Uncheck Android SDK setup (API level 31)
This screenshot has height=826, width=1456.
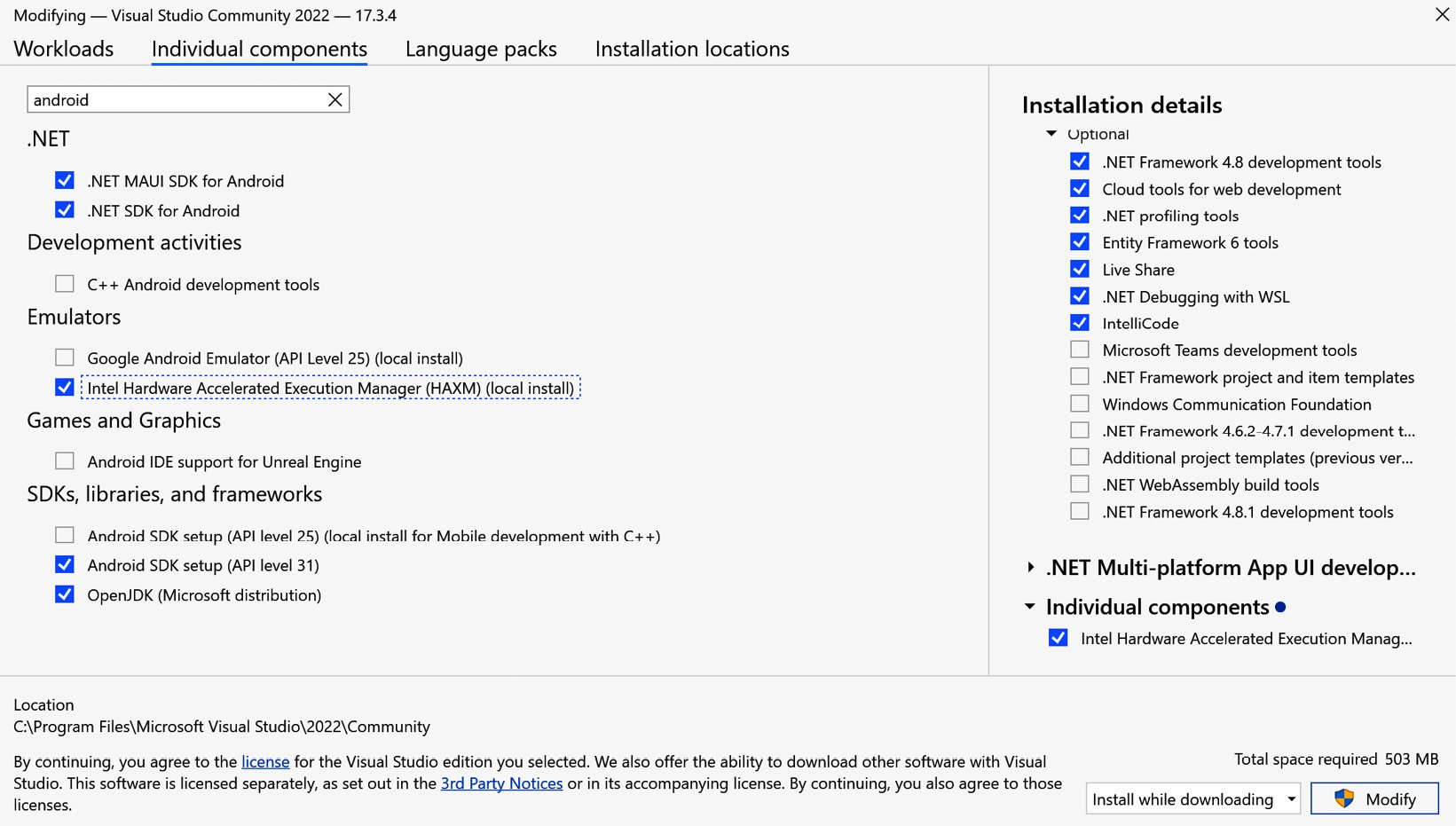click(x=65, y=564)
